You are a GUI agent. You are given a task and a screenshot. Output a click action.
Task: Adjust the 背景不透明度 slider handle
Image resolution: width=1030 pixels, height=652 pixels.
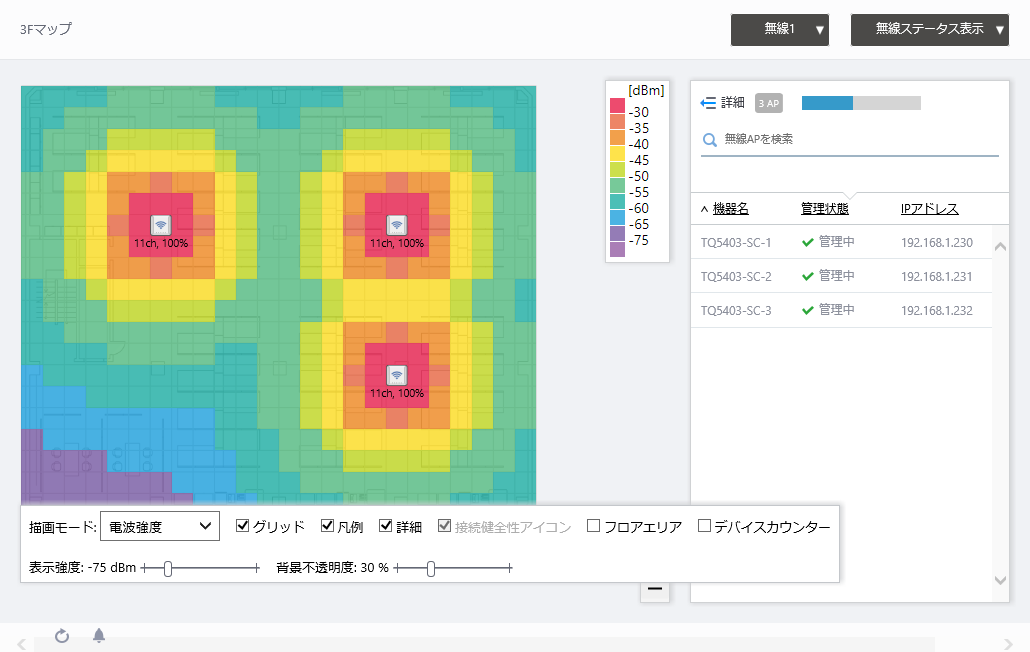click(x=430, y=568)
